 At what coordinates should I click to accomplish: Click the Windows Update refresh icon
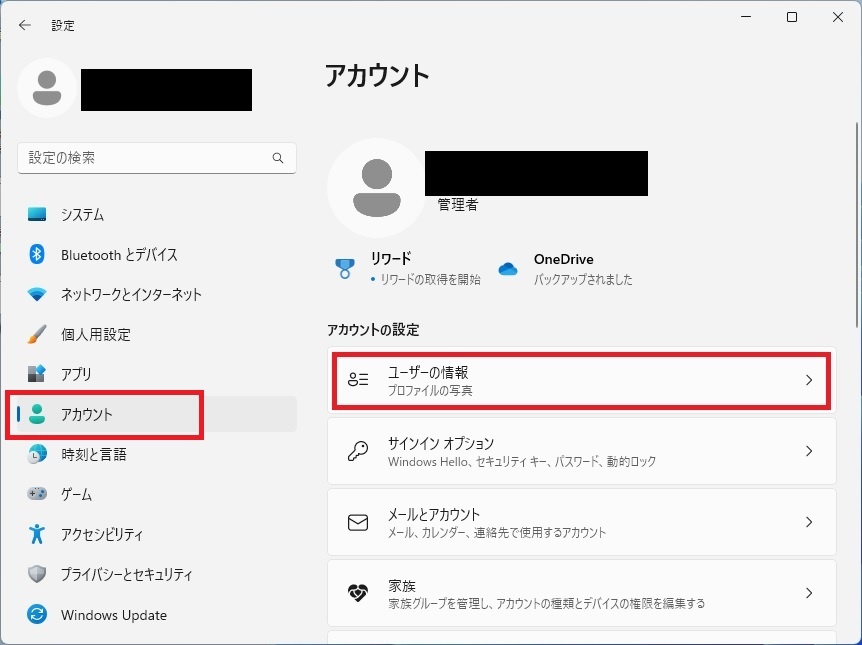coord(37,614)
